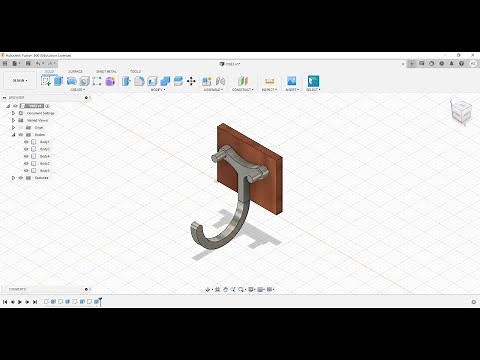This screenshot has width=480, height=360.
Task: Open the job status icon
Action: [x=442, y=63]
